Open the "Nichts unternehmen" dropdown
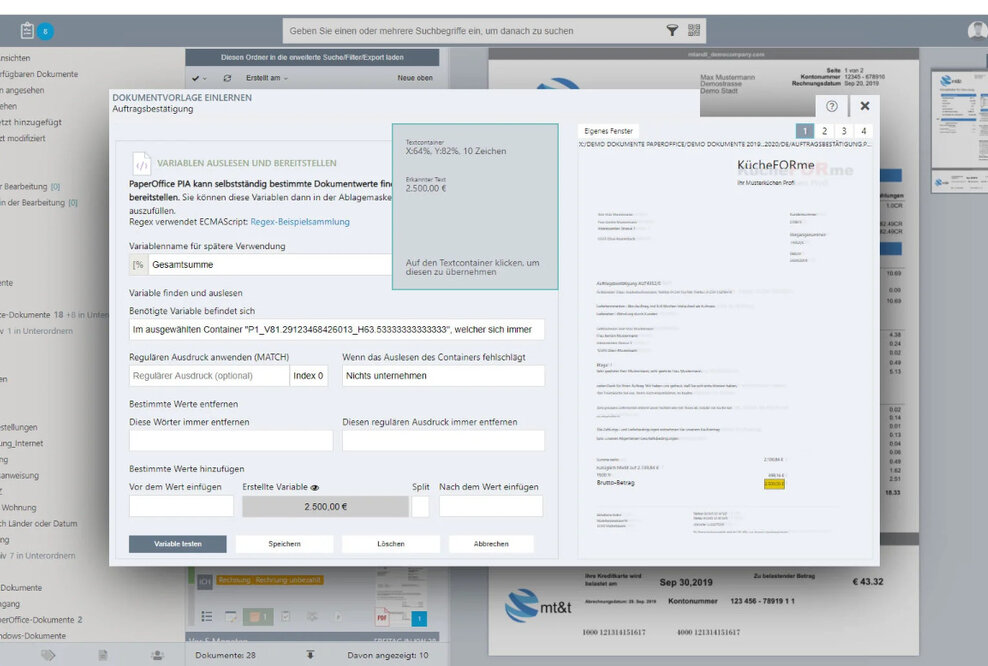This screenshot has width=988, height=666. [x=444, y=375]
